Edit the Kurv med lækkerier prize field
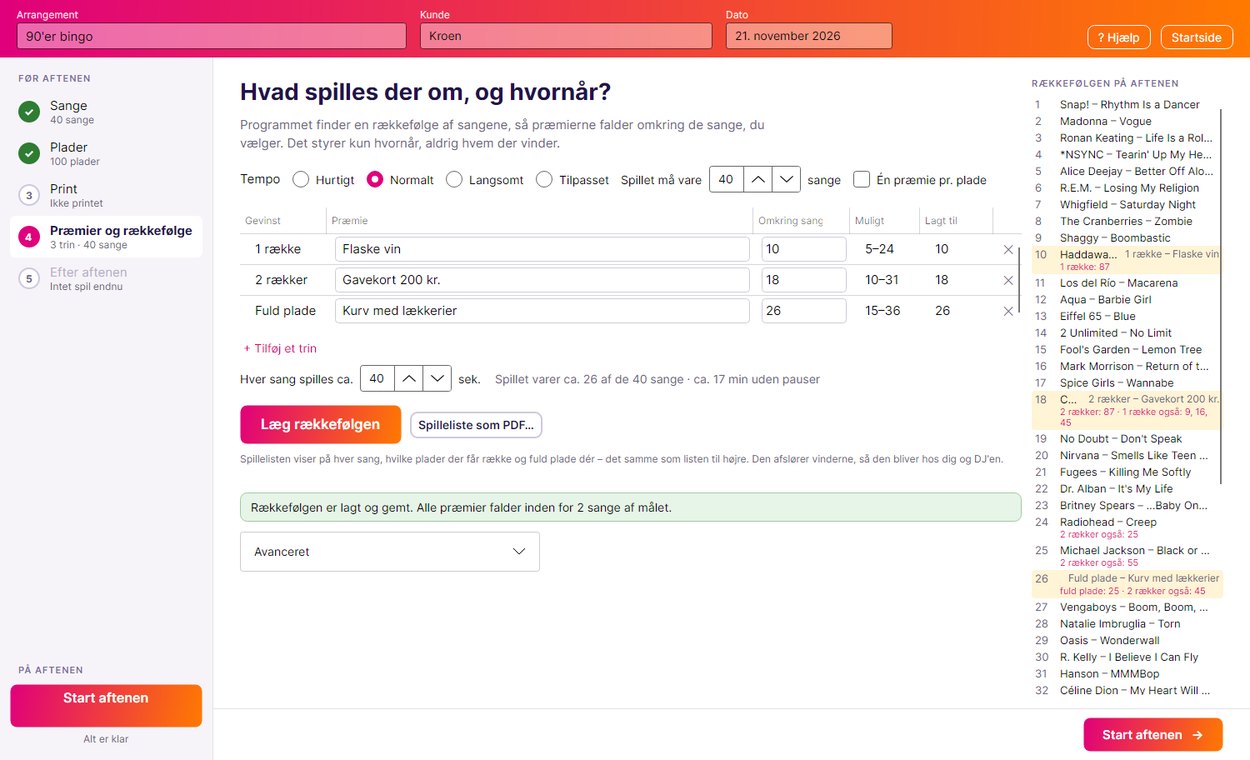 click(542, 311)
